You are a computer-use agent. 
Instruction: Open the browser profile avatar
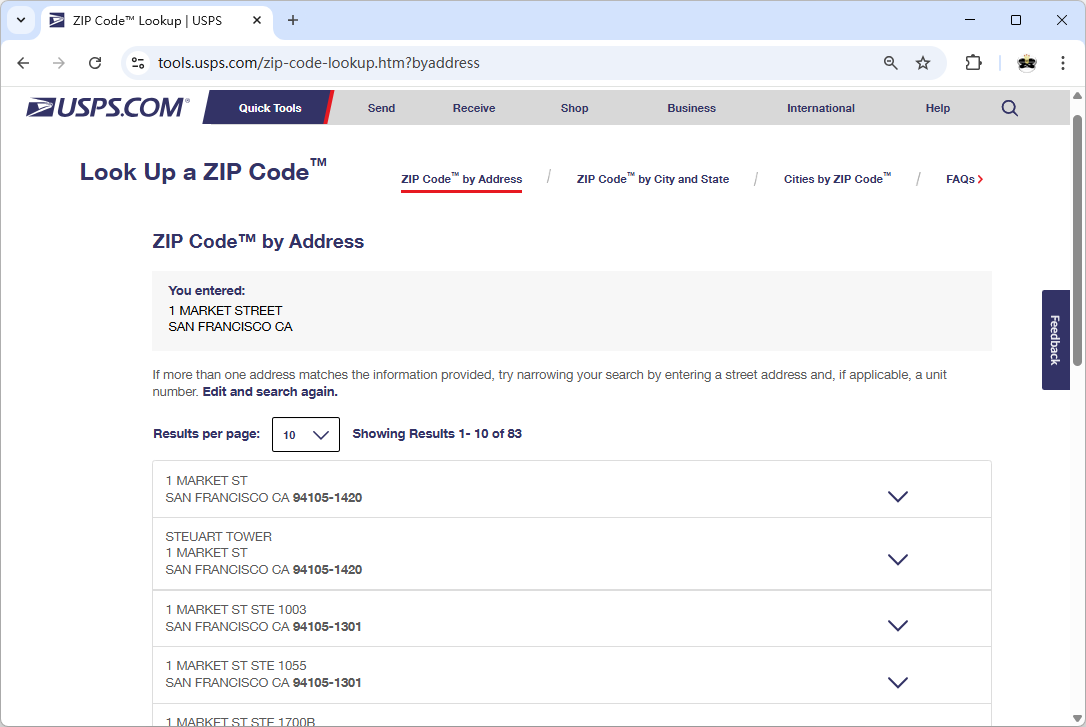point(1026,63)
